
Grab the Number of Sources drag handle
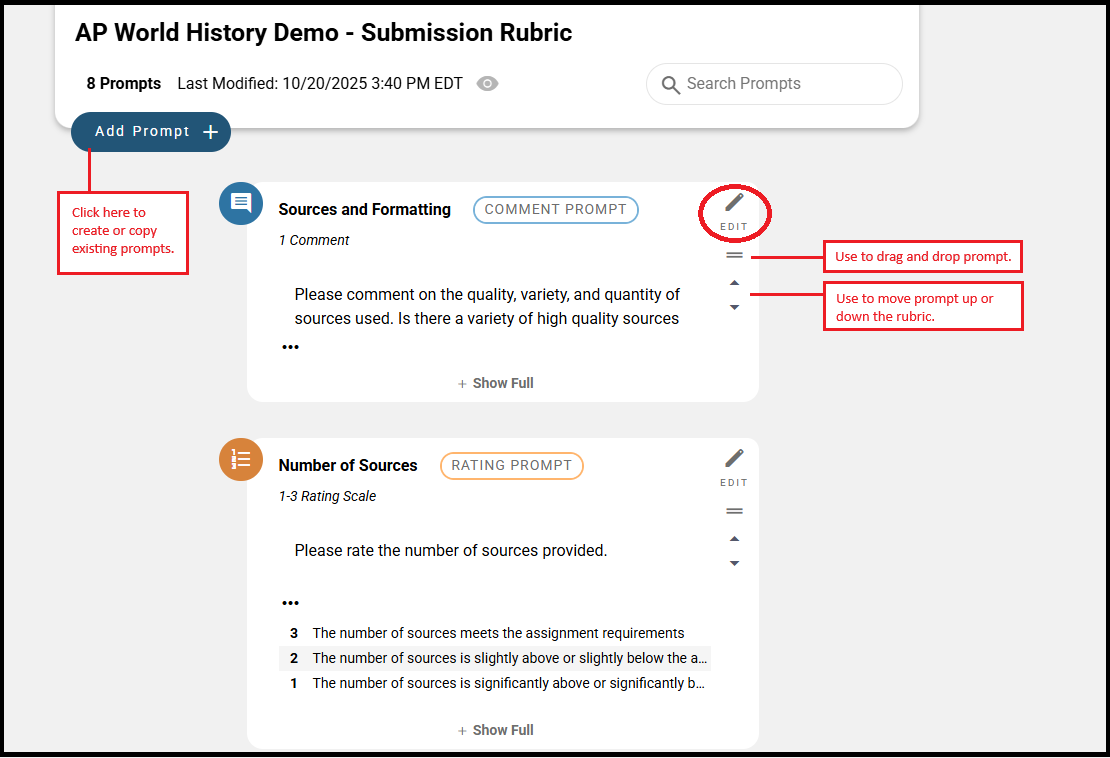pyautogui.click(x=734, y=511)
